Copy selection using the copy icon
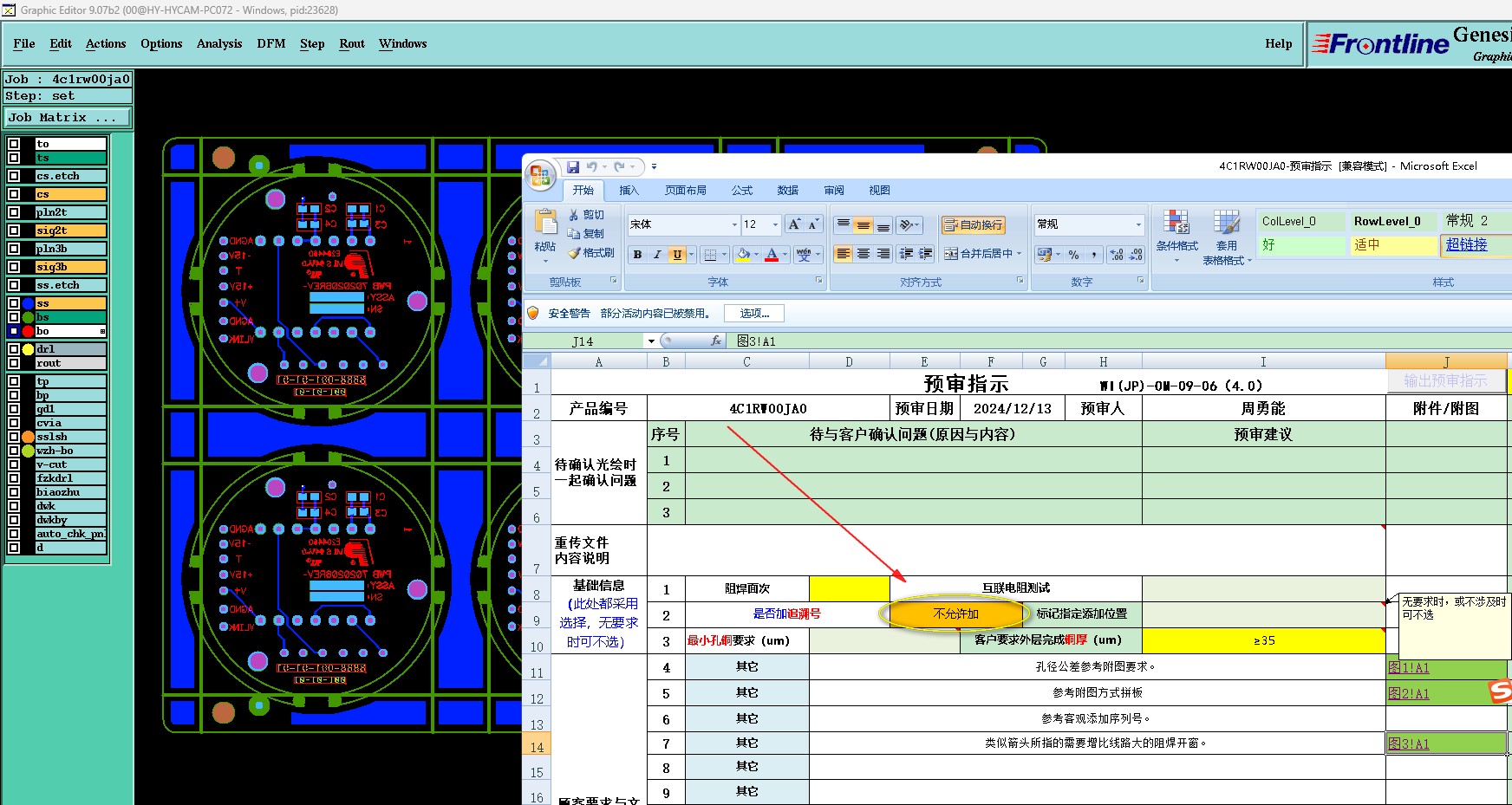Viewport: 1512px width, 805px height. tap(574, 234)
